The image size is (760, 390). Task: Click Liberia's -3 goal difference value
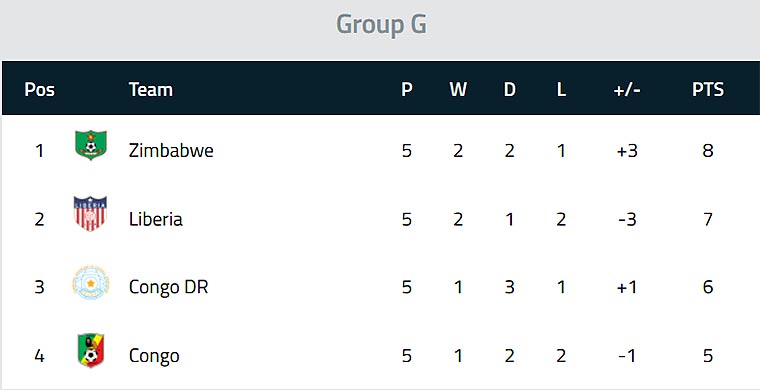(627, 219)
